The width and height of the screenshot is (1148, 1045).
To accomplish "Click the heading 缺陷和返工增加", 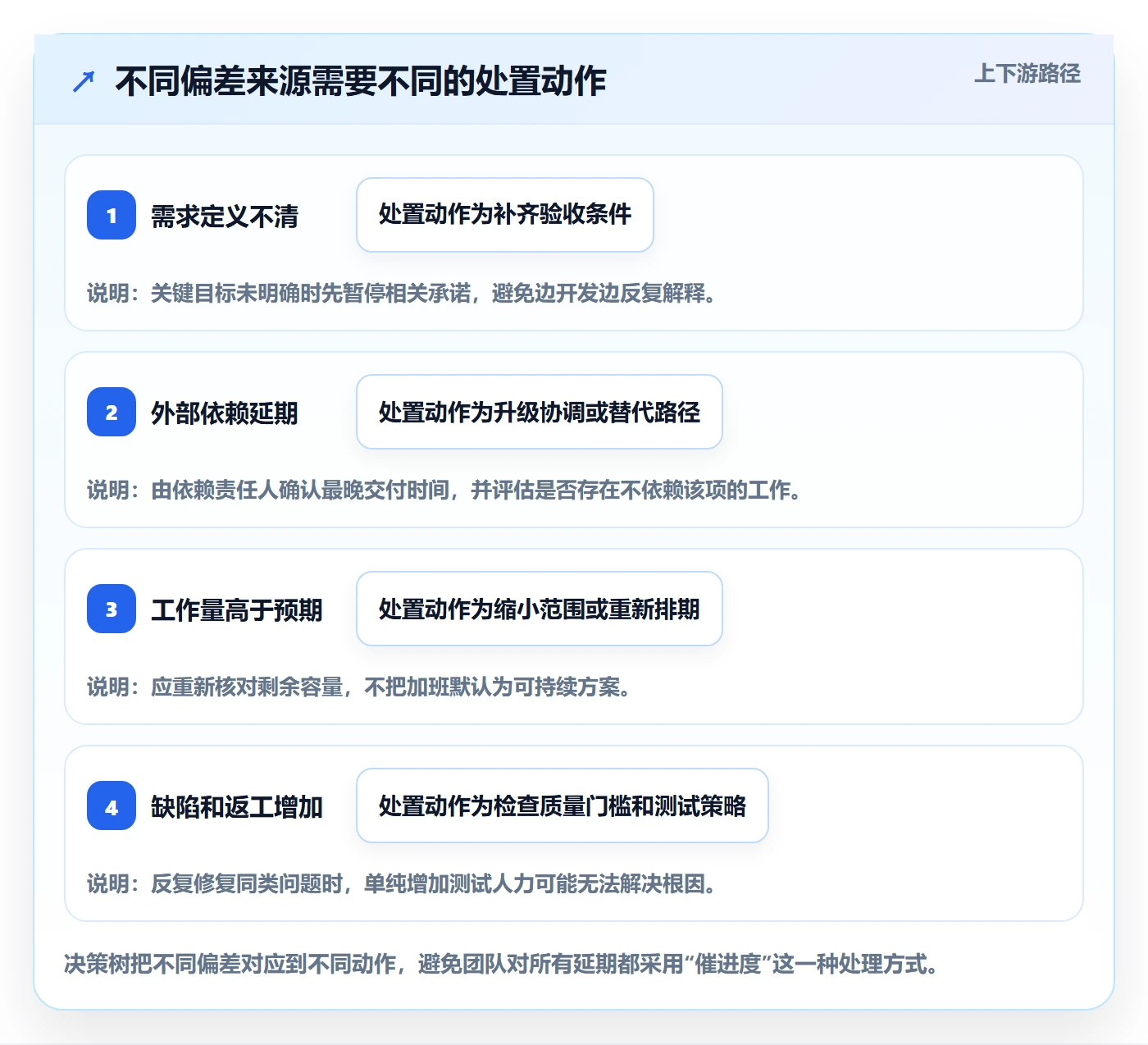I will (237, 807).
